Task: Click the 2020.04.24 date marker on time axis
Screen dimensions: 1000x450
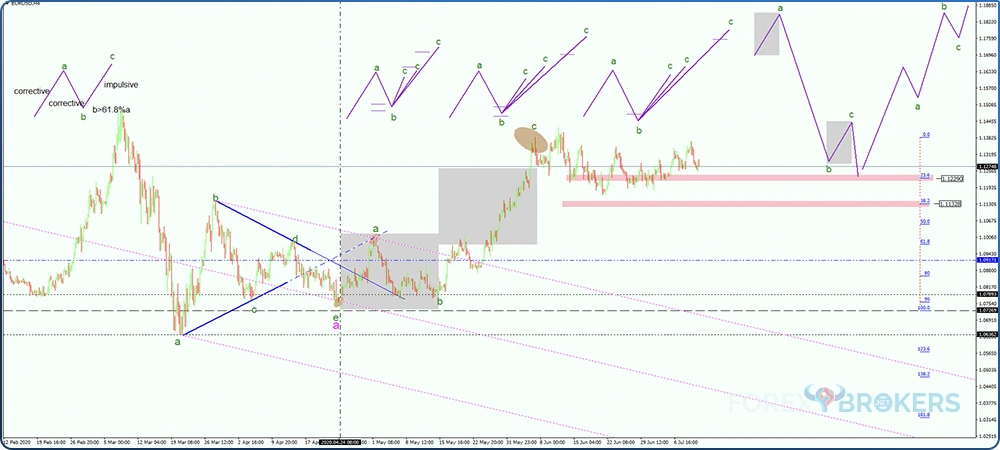Action: click(341, 440)
